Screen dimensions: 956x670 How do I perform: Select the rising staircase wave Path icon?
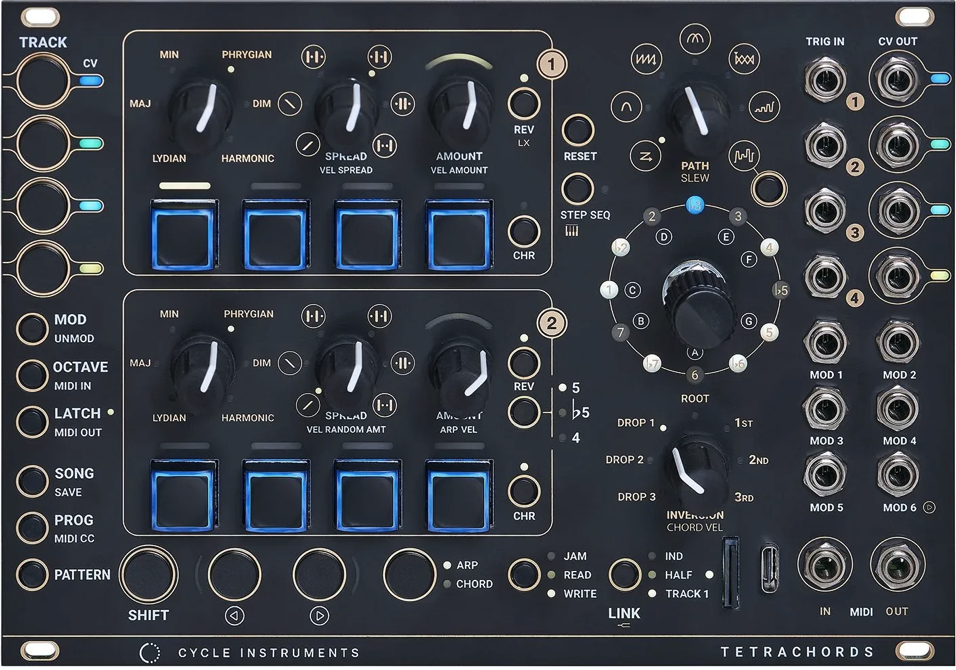coord(764,107)
